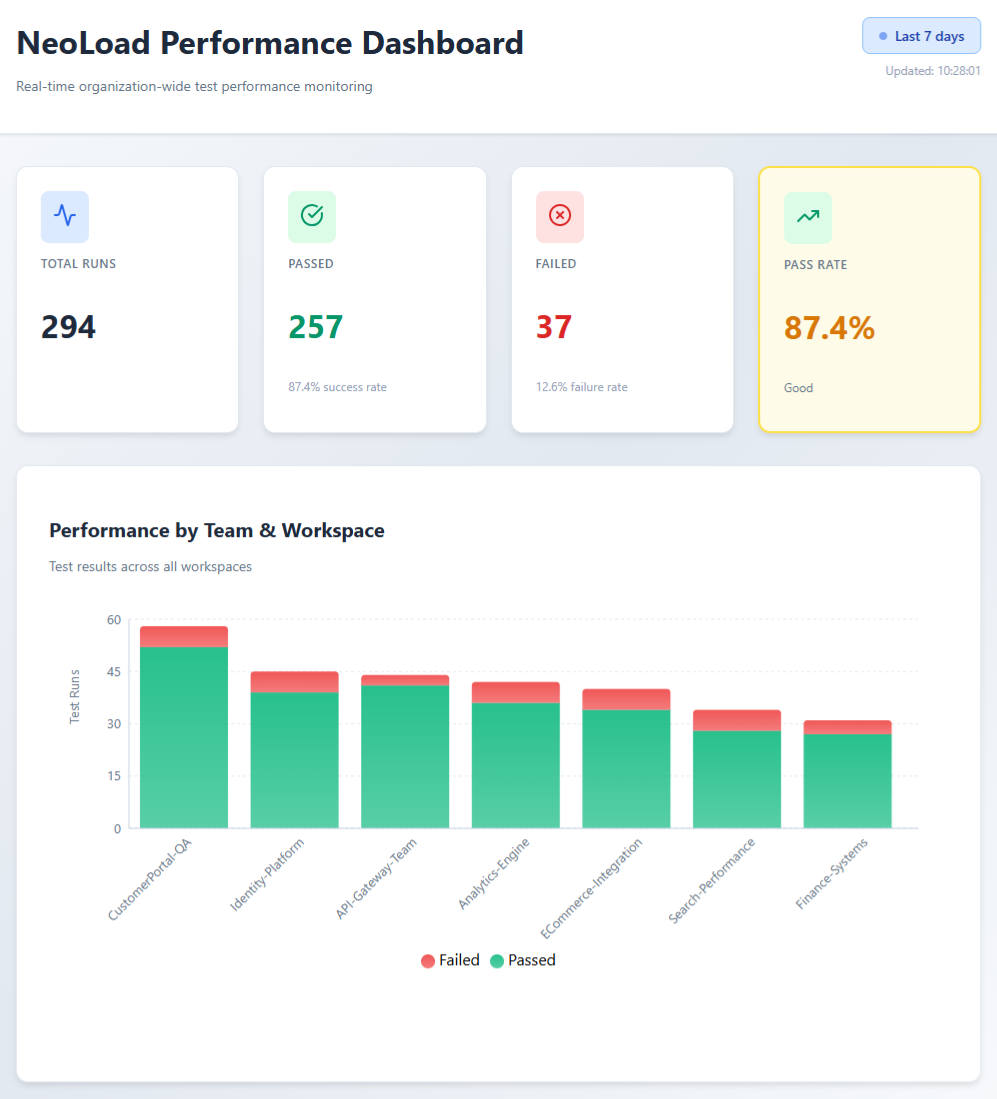Image resolution: width=997 pixels, height=1099 pixels.
Task: Click the Total Runs pulse icon
Action: point(65,216)
